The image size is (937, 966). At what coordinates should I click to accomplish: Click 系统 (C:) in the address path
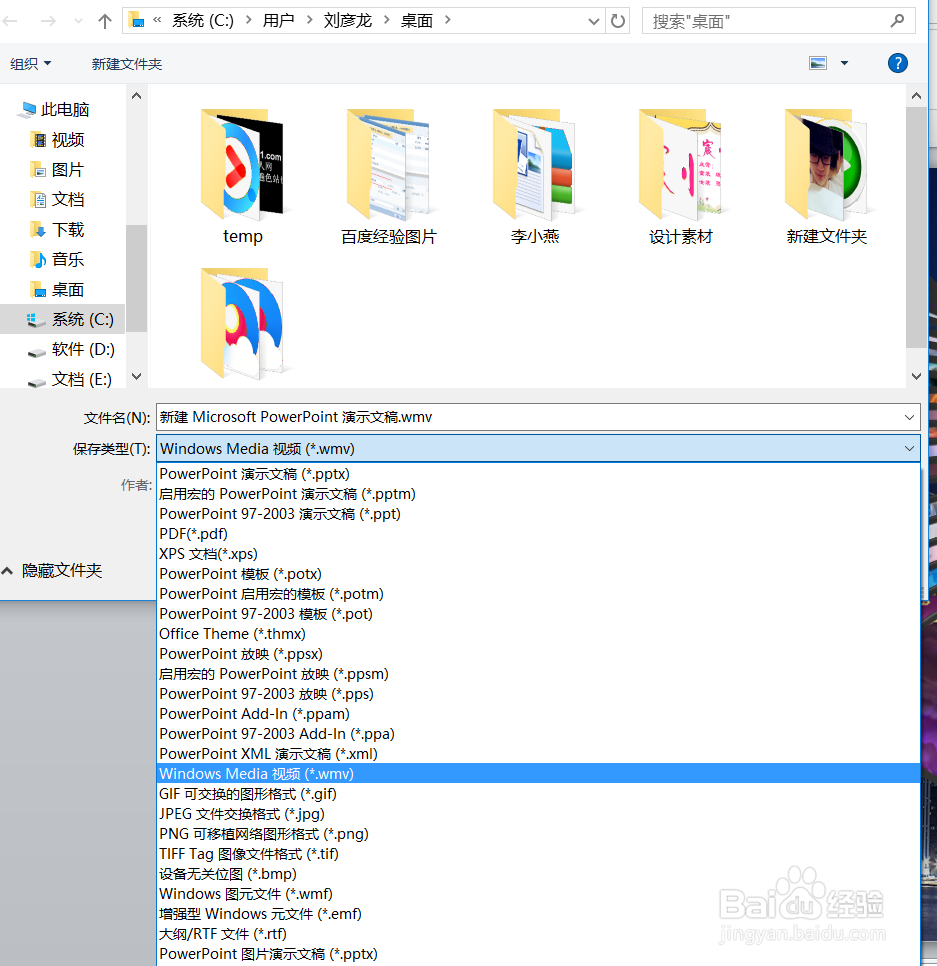(203, 21)
